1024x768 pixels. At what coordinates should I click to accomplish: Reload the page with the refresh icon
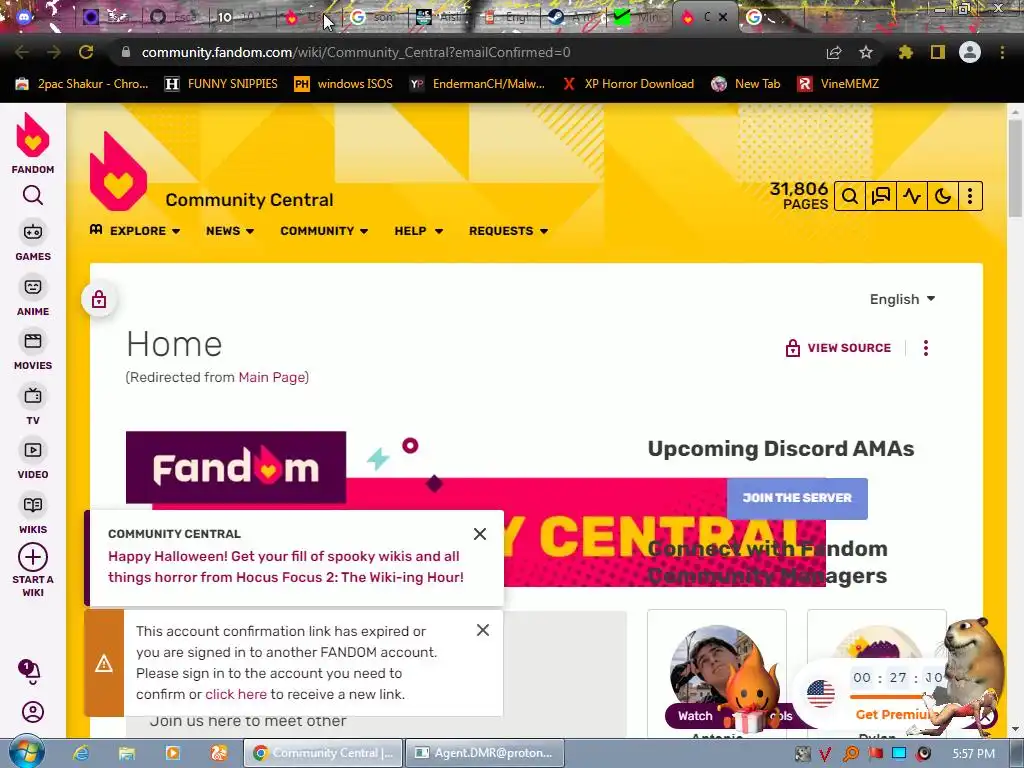coord(86,52)
